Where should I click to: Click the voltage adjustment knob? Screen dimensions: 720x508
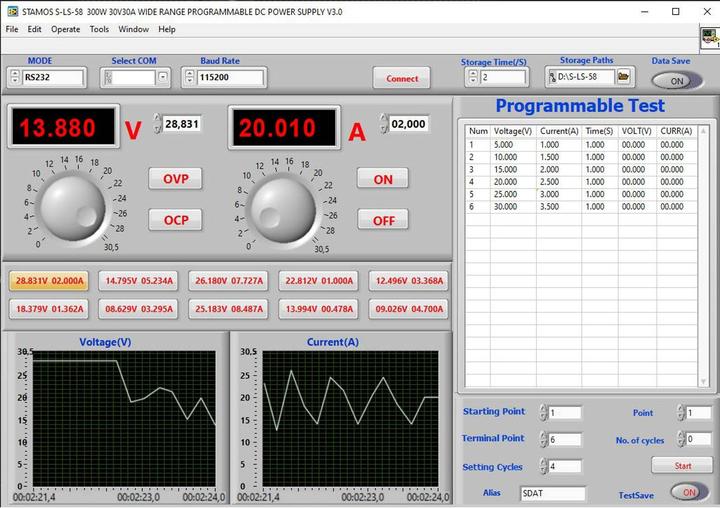(73, 208)
